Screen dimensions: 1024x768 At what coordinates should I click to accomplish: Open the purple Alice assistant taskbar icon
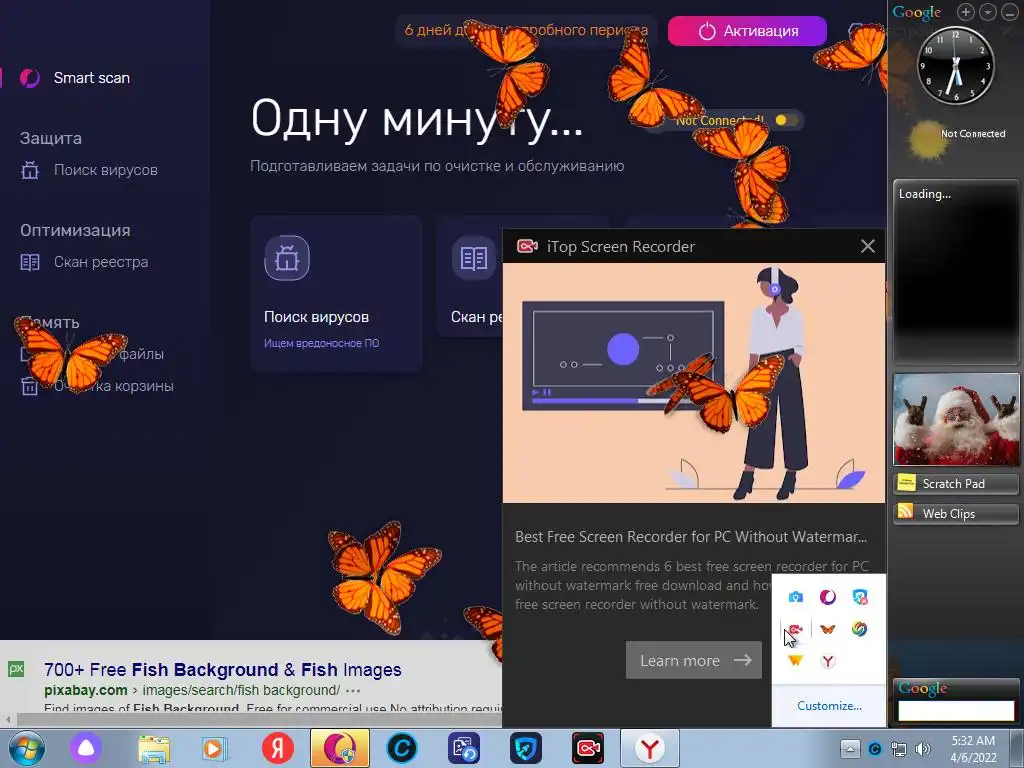tap(86, 748)
